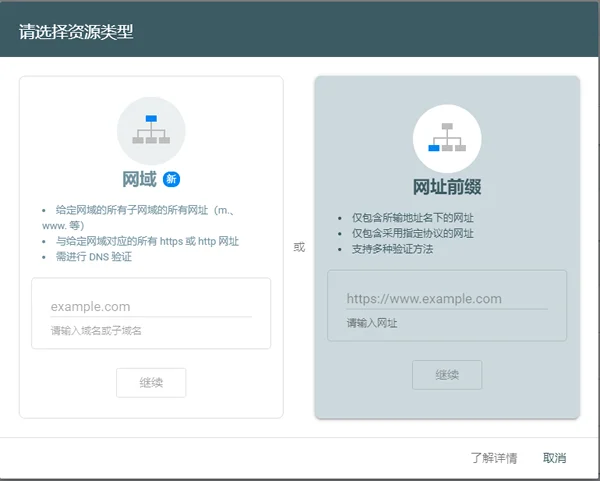Viewport: 600px width, 481px height.
Task: Open the 了解详情 link
Action: click(494, 458)
